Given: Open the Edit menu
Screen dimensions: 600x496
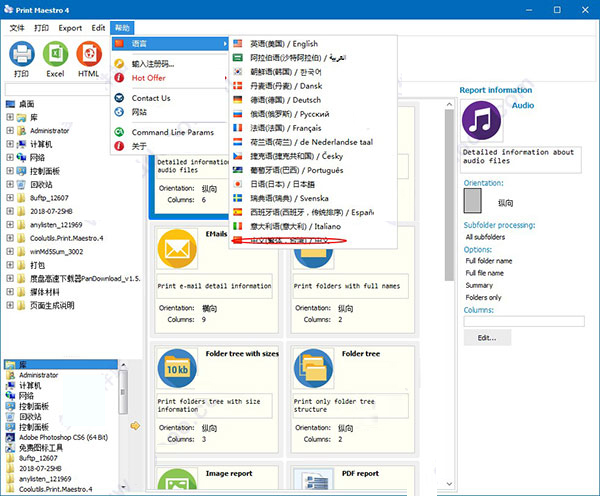Looking at the screenshot, I should [98, 28].
